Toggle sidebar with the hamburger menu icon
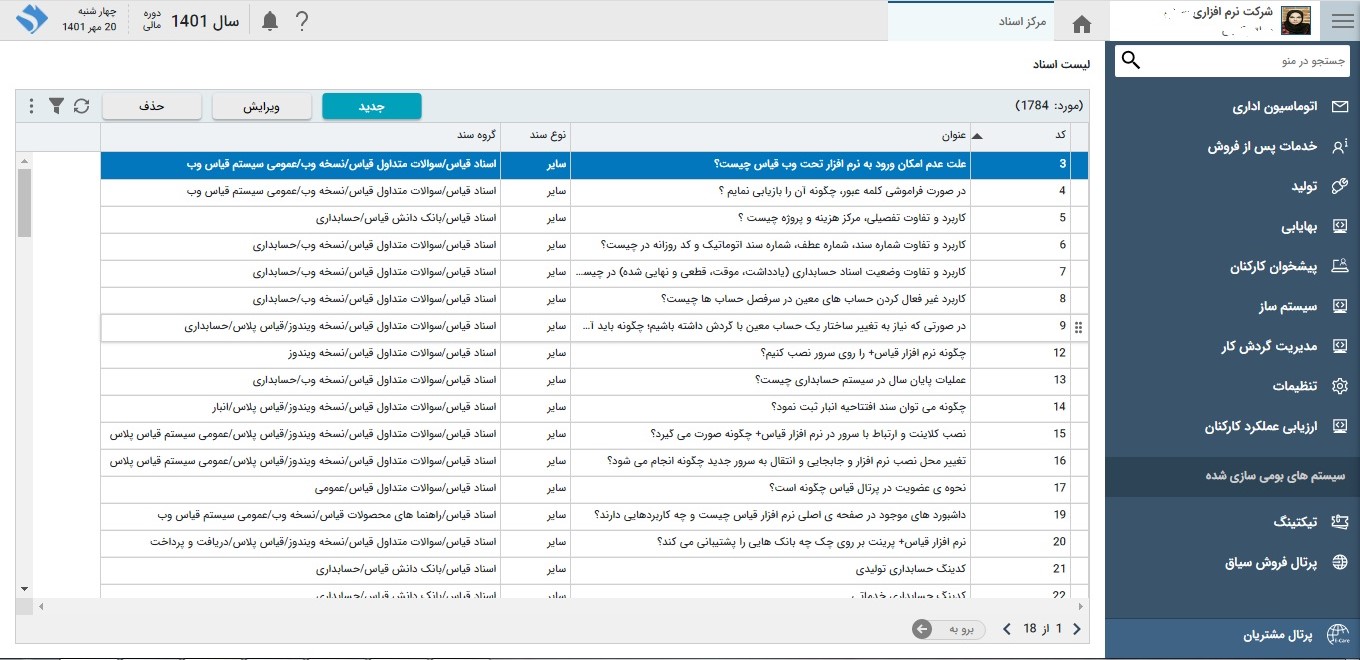Image resolution: width=1360 pixels, height=660 pixels. coord(1341,21)
